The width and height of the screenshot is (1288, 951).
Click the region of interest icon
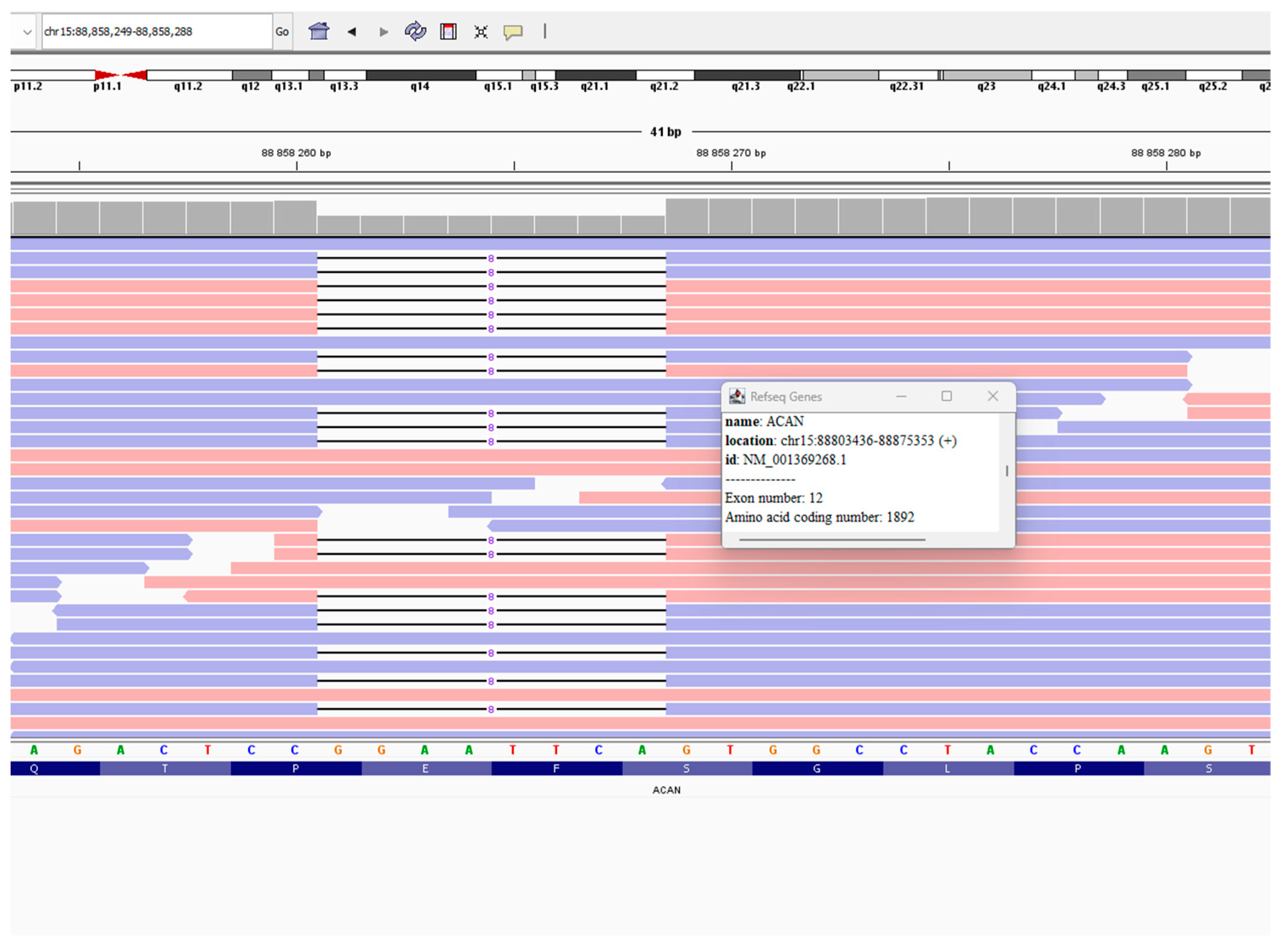pyautogui.click(x=448, y=32)
